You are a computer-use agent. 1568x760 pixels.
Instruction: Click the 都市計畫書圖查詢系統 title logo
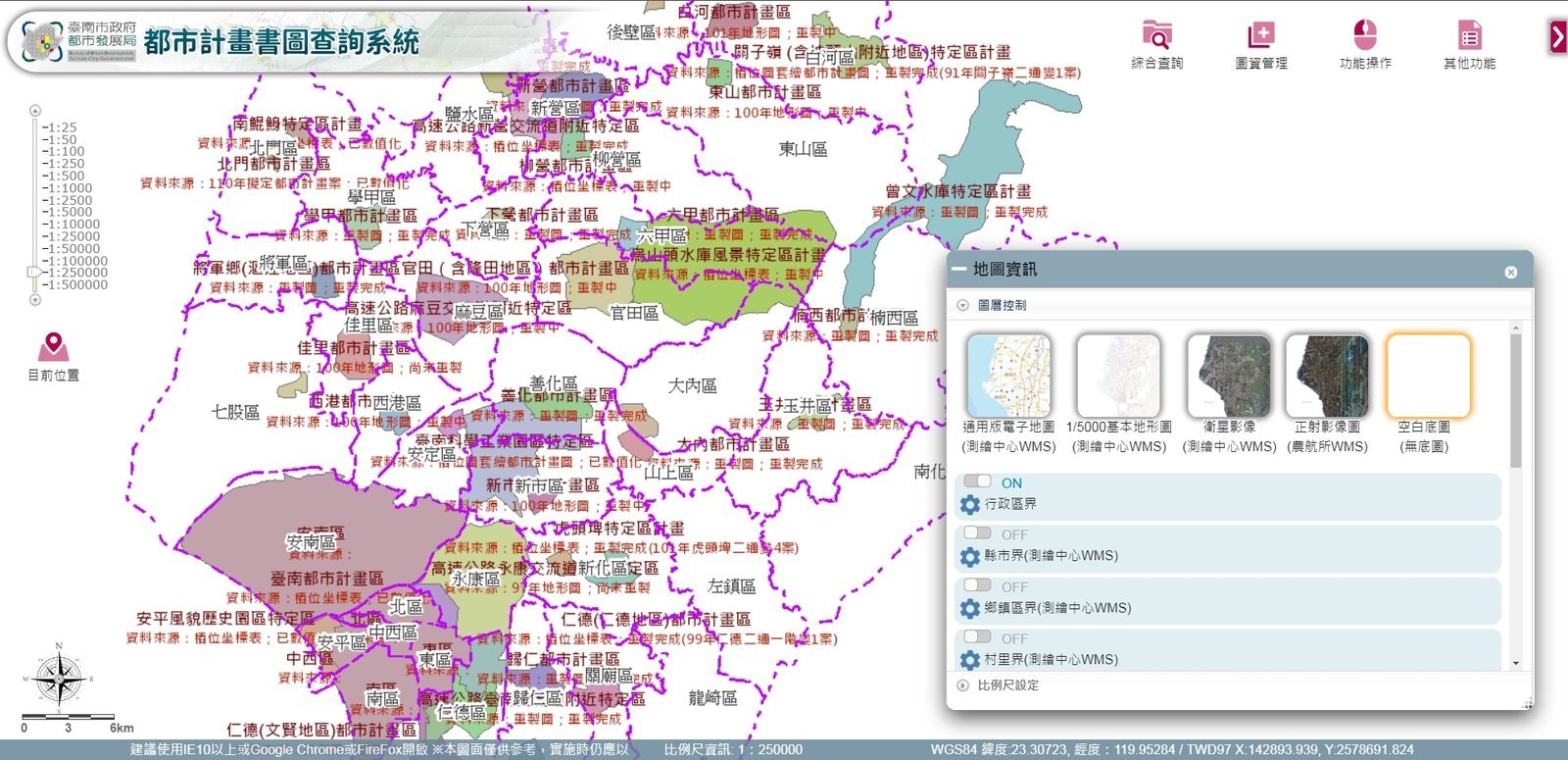tap(280, 41)
